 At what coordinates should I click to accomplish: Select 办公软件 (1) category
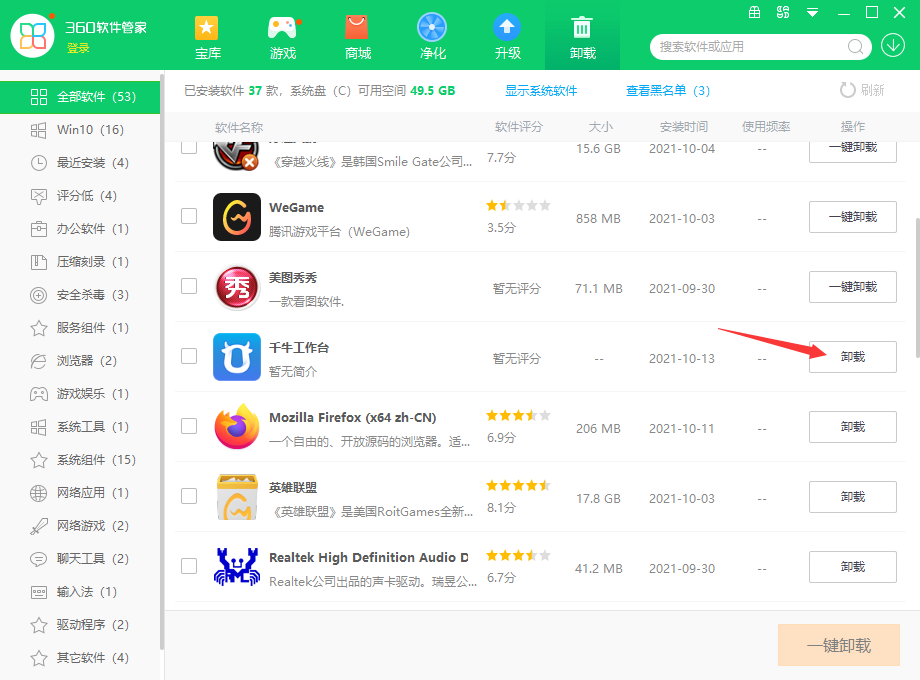pyautogui.click(x=80, y=229)
